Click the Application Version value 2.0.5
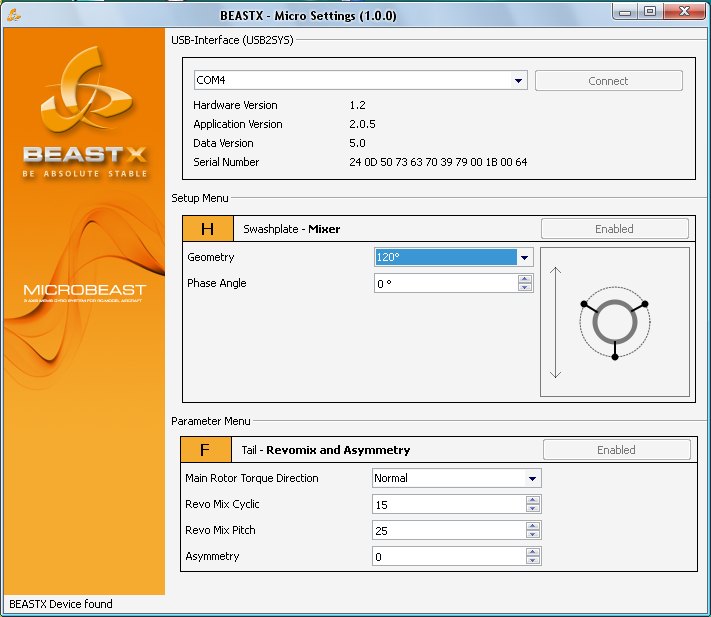Image resolution: width=711 pixels, height=617 pixels. click(362, 124)
